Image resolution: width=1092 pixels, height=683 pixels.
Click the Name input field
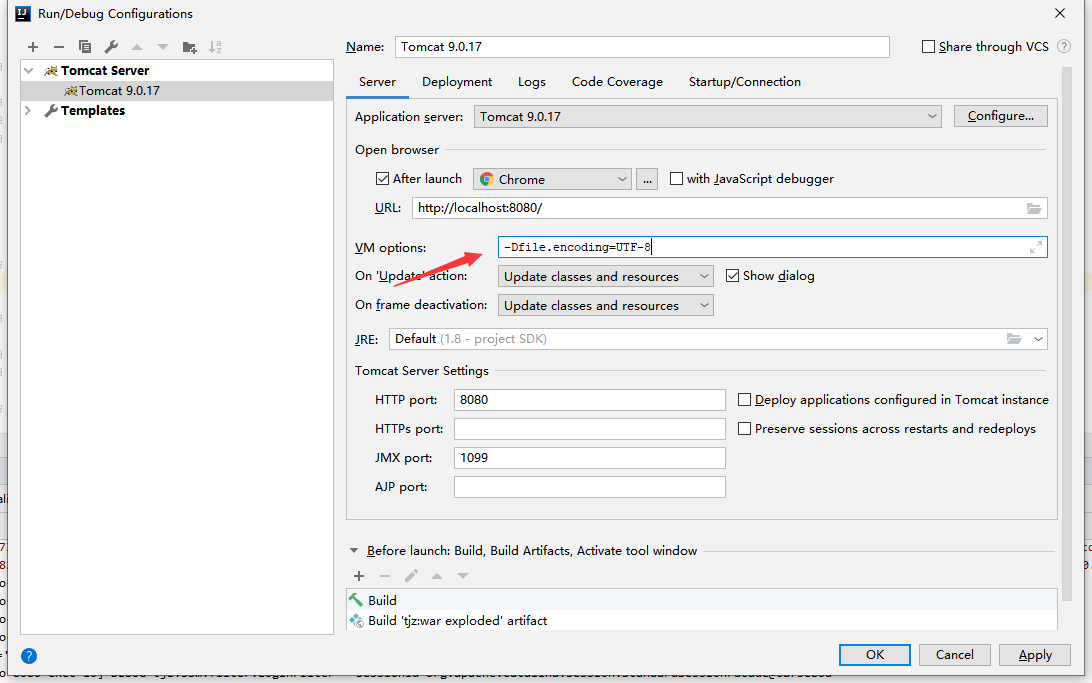click(642, 47)
